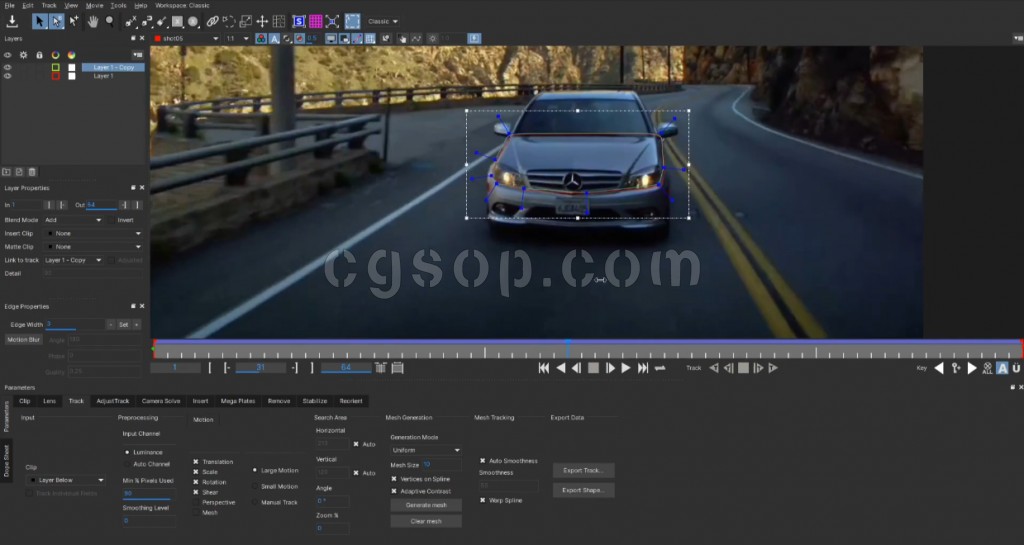This screenshot has width=1024, height=545.
Task: Click the Export Shape button
Action: (583, 490)
